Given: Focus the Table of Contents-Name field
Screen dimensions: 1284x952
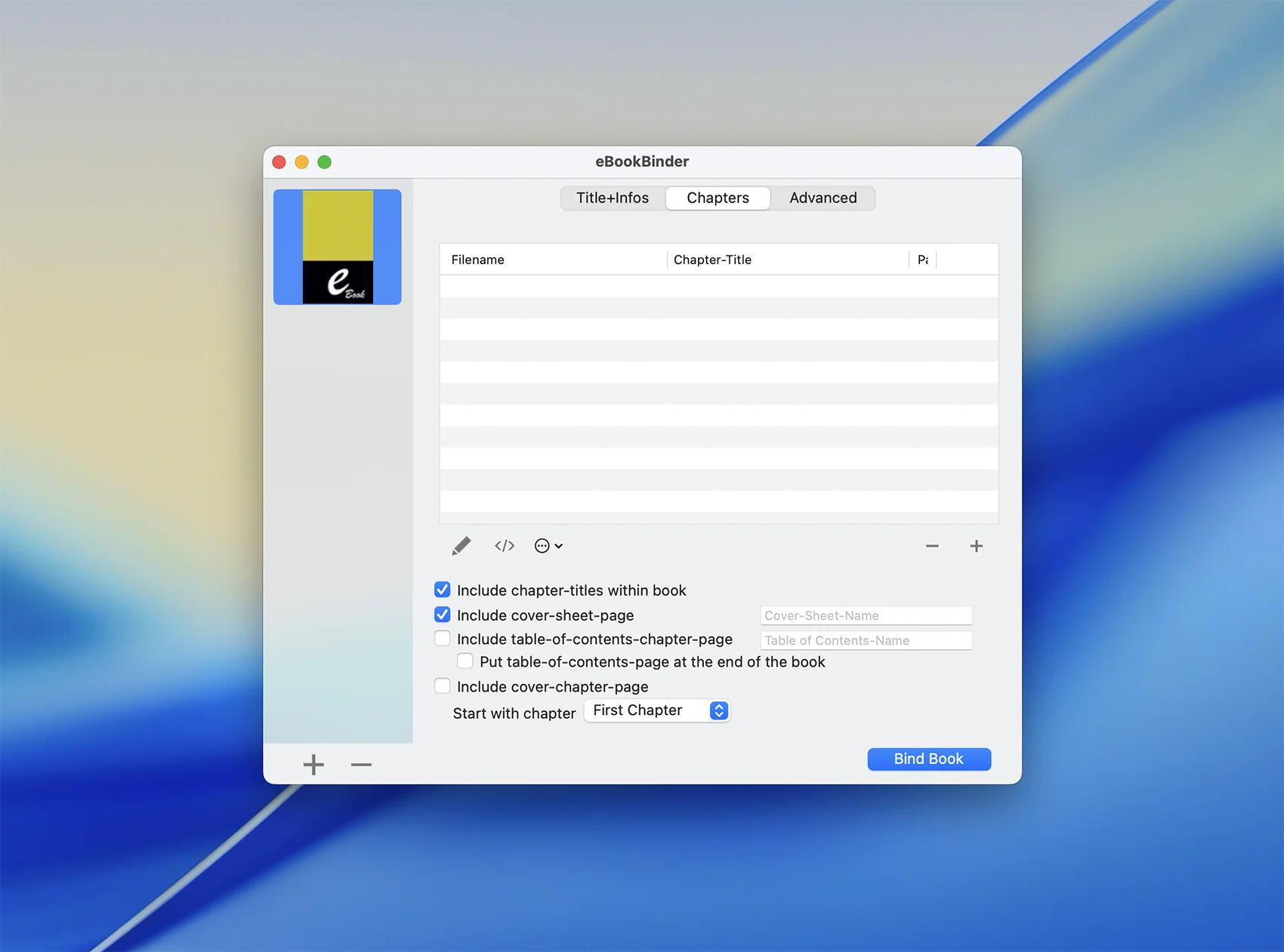Looking at the screenshot, I should 866,640.
